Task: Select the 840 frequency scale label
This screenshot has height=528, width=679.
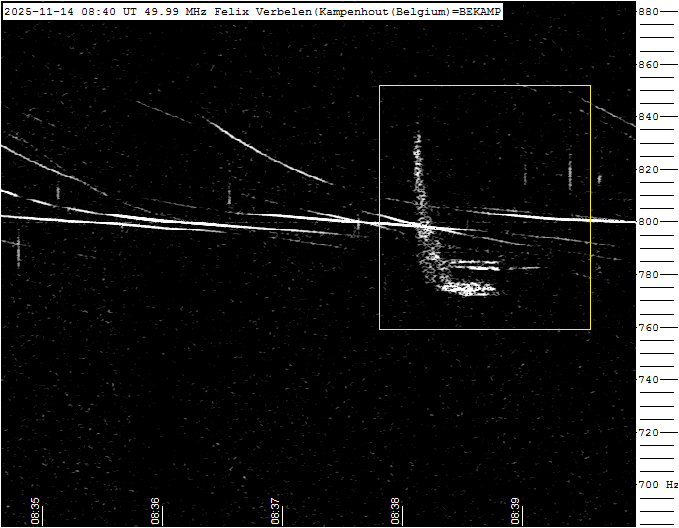Action: pos(649,117)
